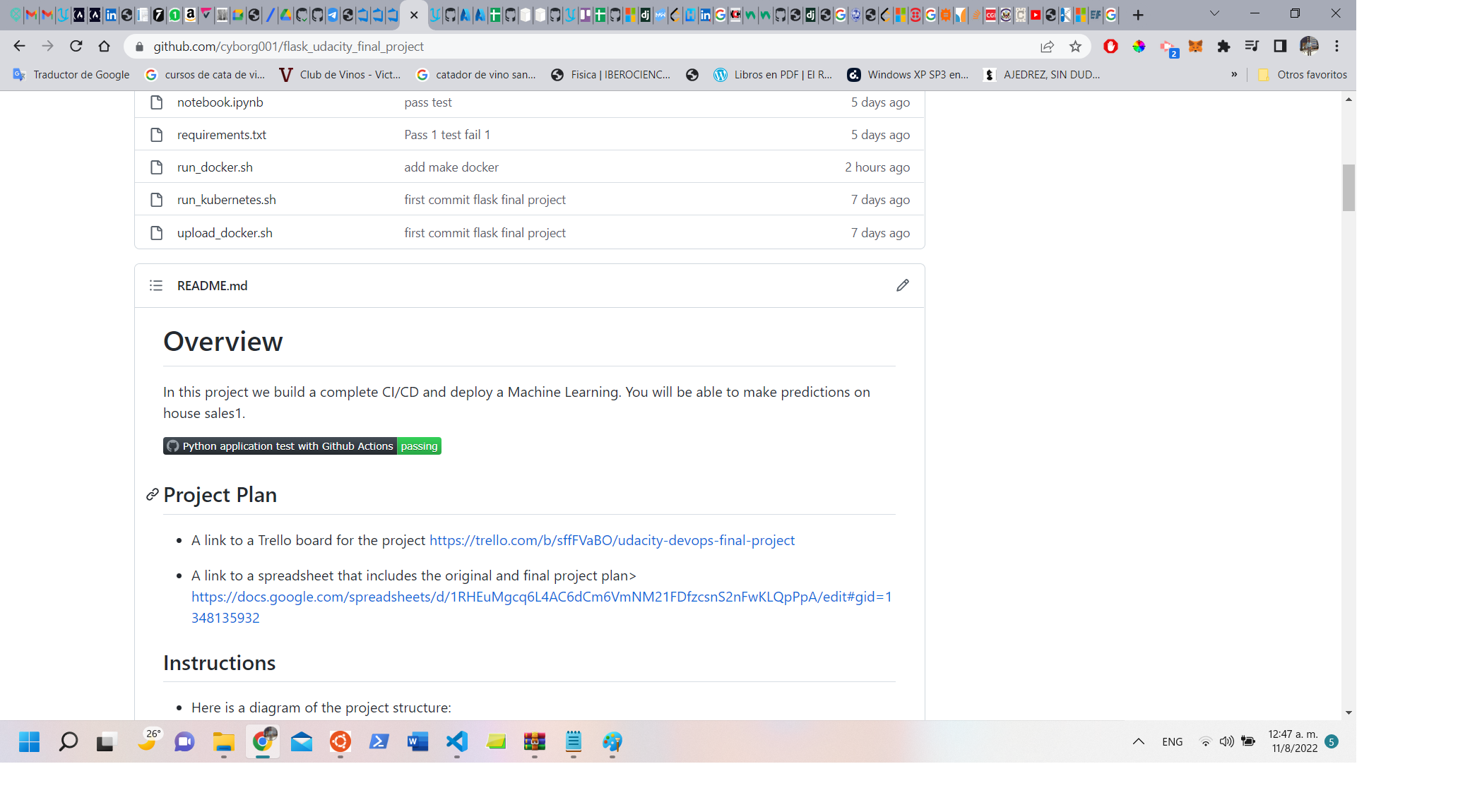The height and width of the screenshot is (812, 1482).
Task: Open the tab search dropdown arrow
Action: pyautogui.click(x=1214, y=13)
